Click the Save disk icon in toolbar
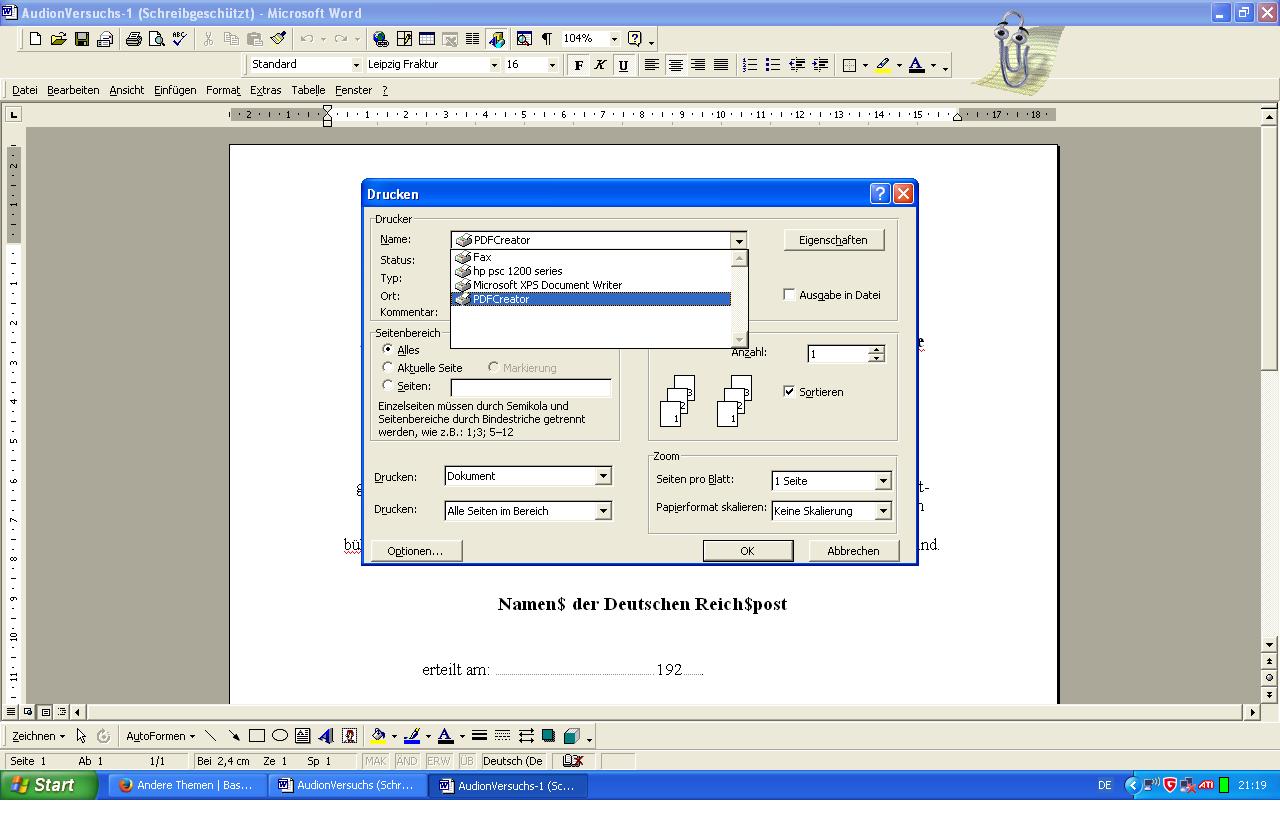Viewport: 1280px width, 830px height. tap(82, 39)
